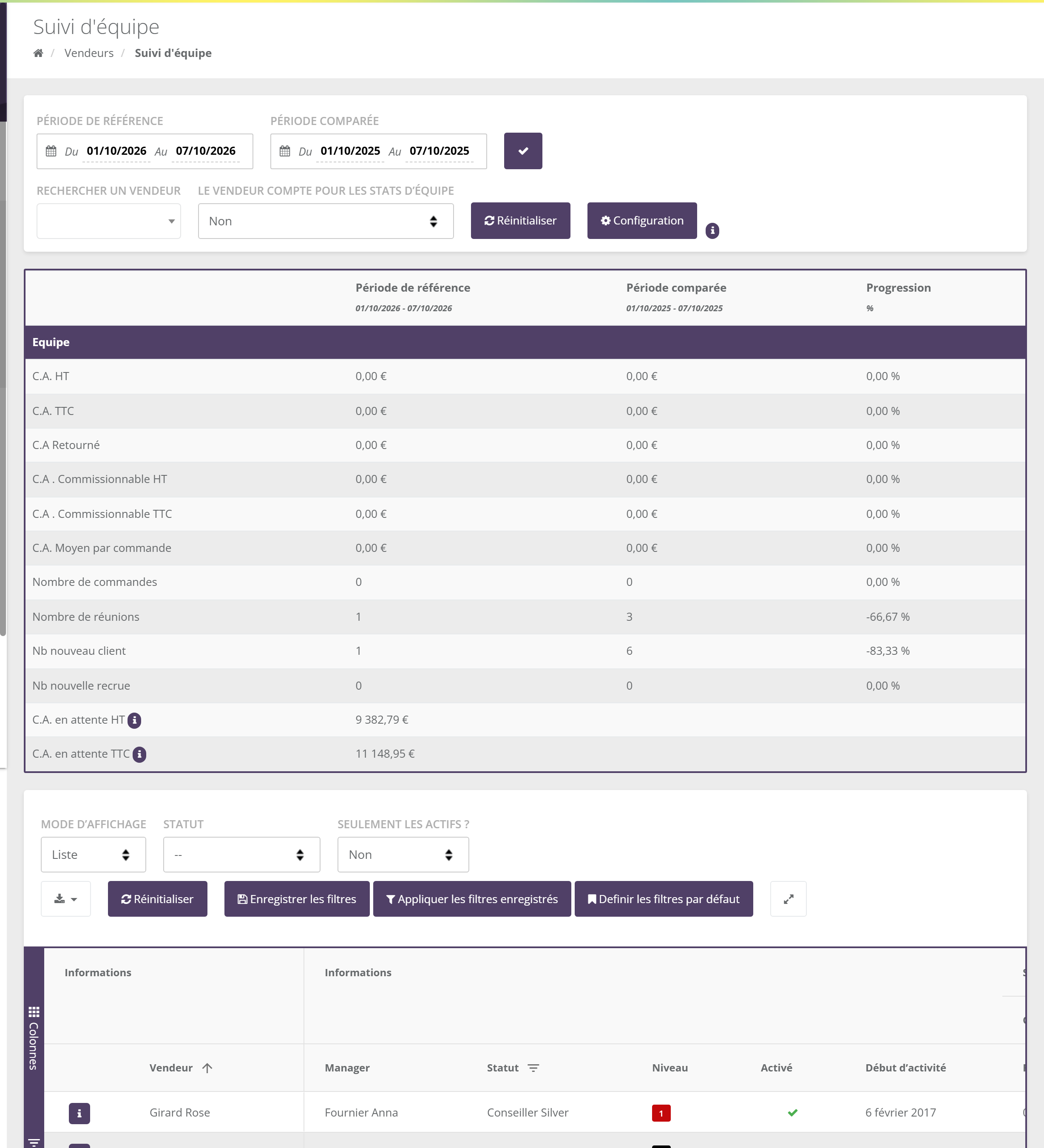Click Appliquer les filtres enregistrés
This screenshot has width=1044, height=1148.
[472, 899]
